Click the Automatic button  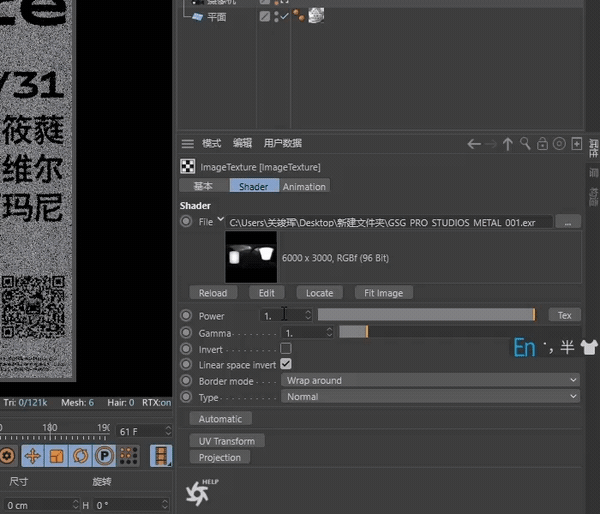[220, 419]
